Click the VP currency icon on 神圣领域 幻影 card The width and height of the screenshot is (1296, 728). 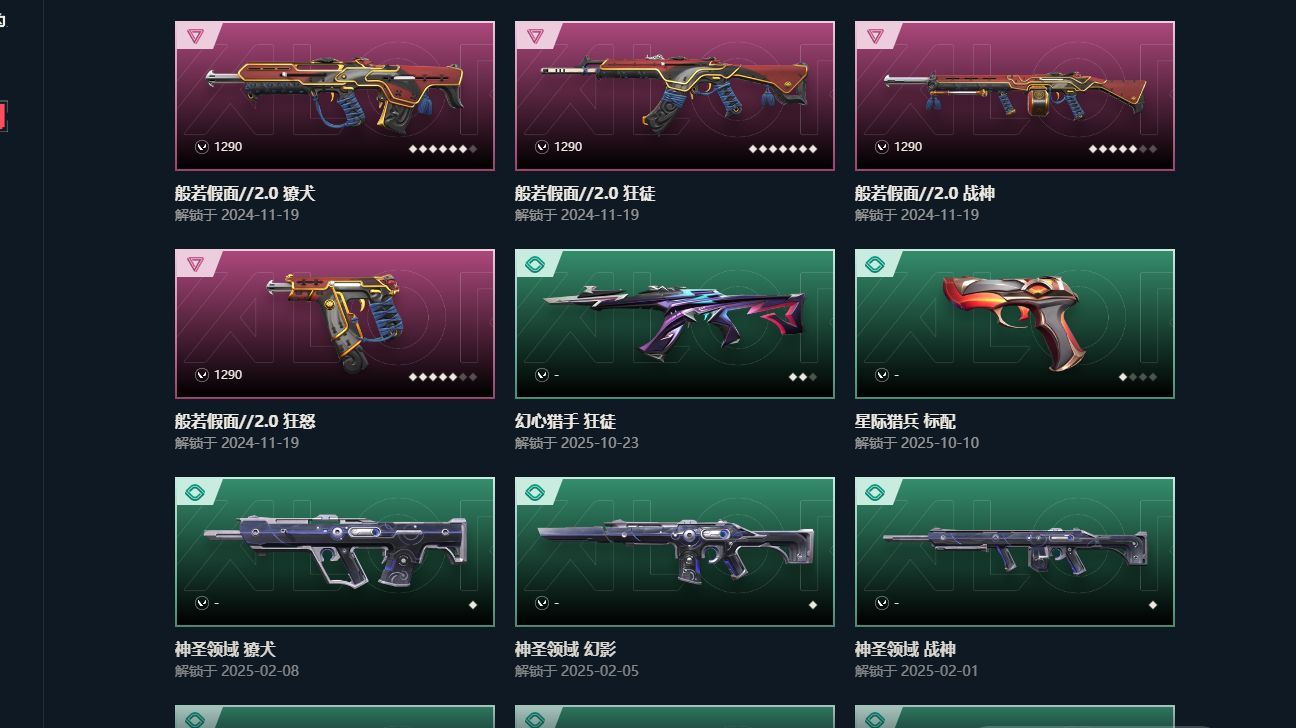[x=542, y=603]
